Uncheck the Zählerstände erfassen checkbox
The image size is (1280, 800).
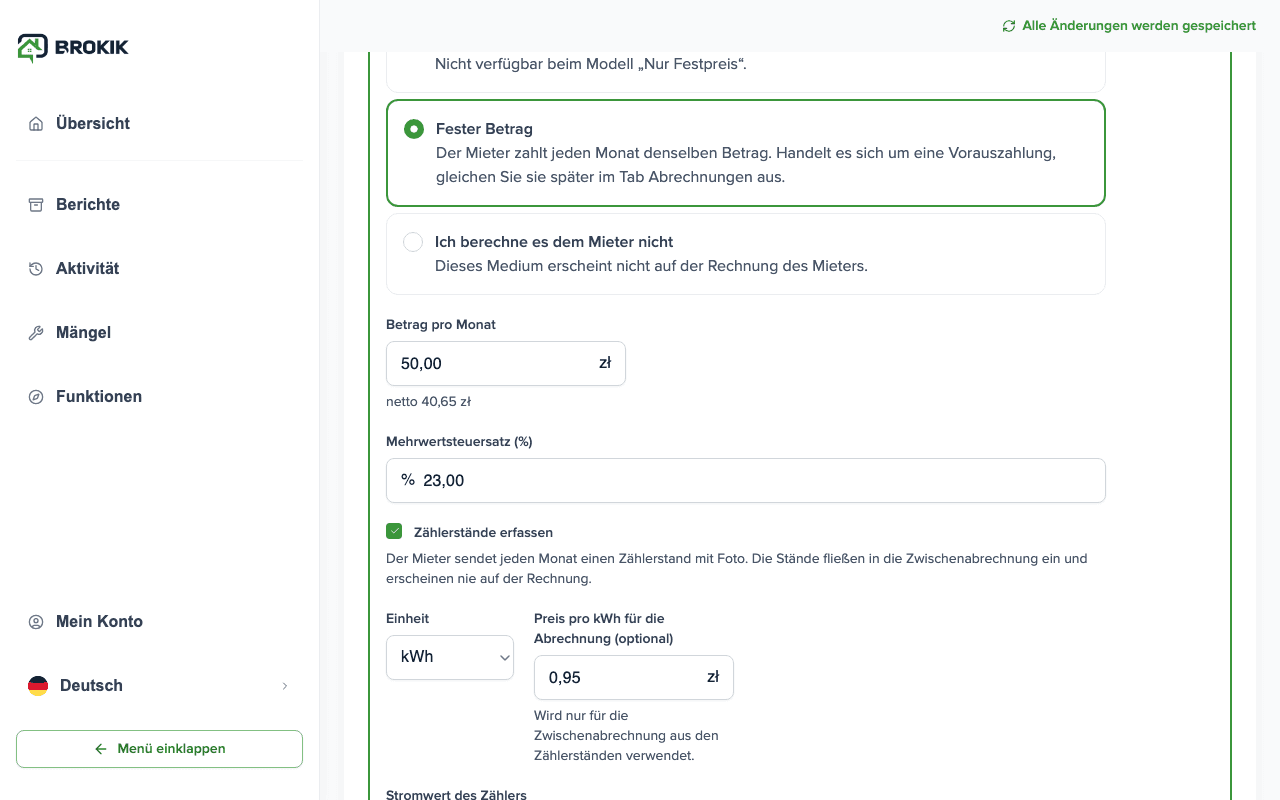[x=394, y=532]
